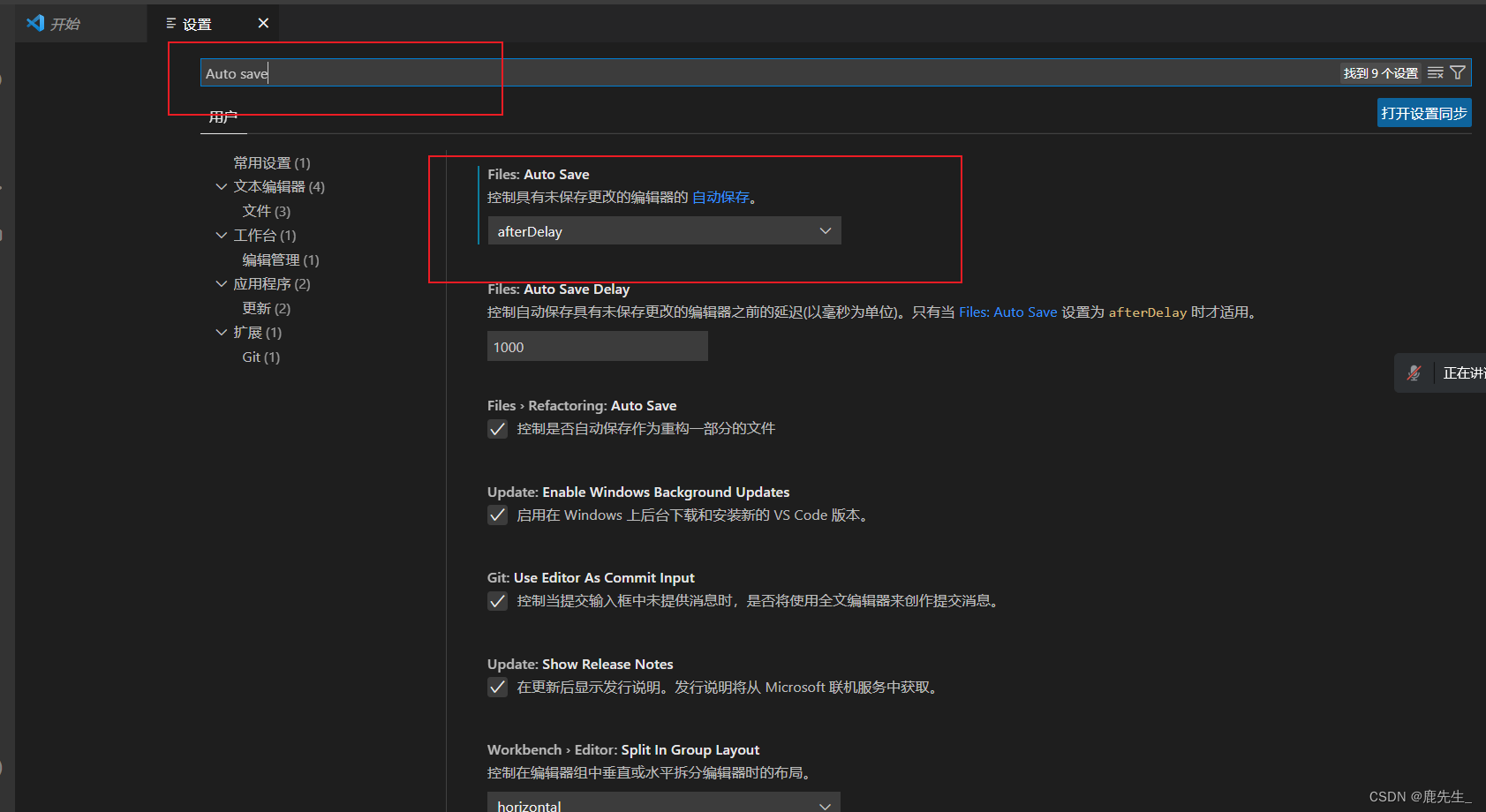Click the Auto Save Delay 1000 field
Image resolution: width=1486 pixels, height=812 pixels.
[x=597, y=347]
